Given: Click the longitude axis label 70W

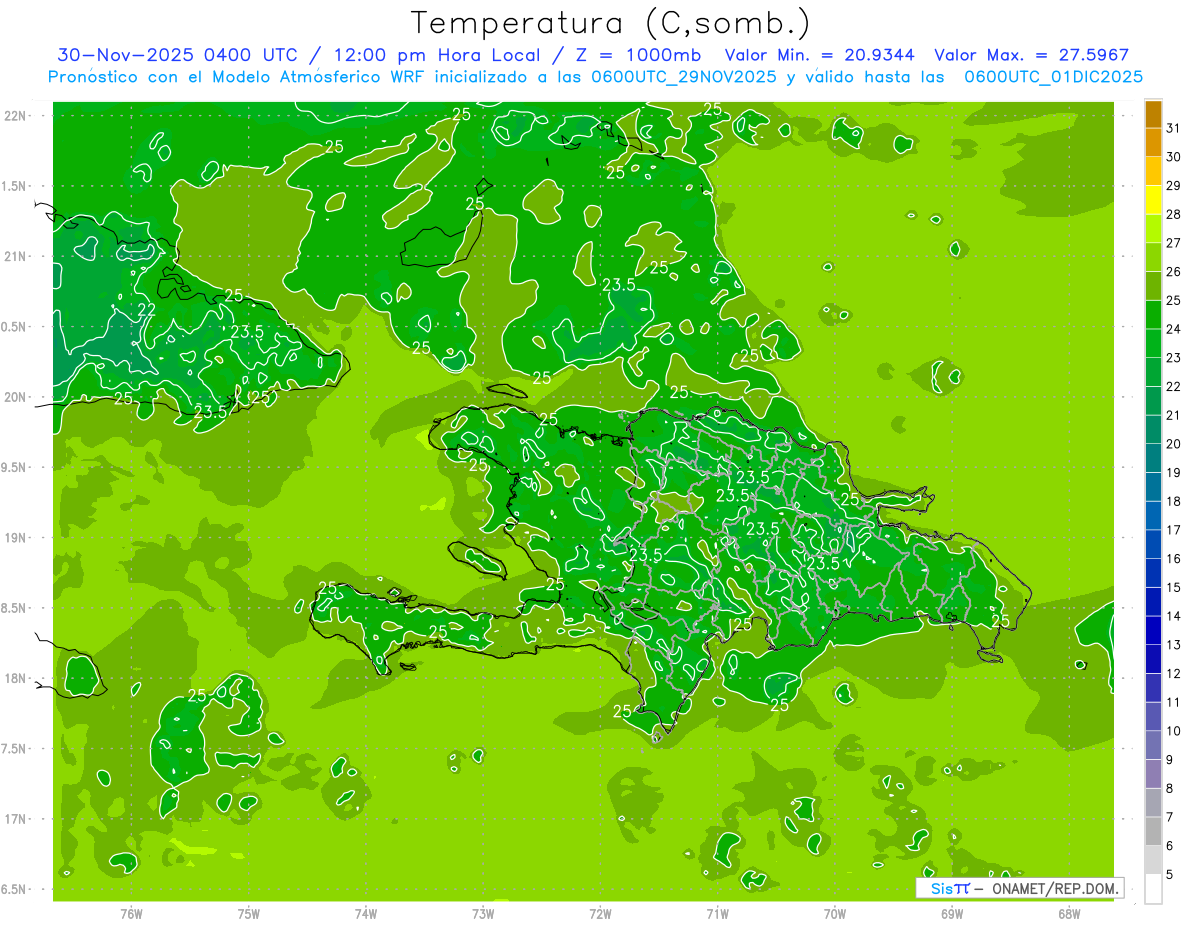Looking at the screenshot, I should pos(835,914).
